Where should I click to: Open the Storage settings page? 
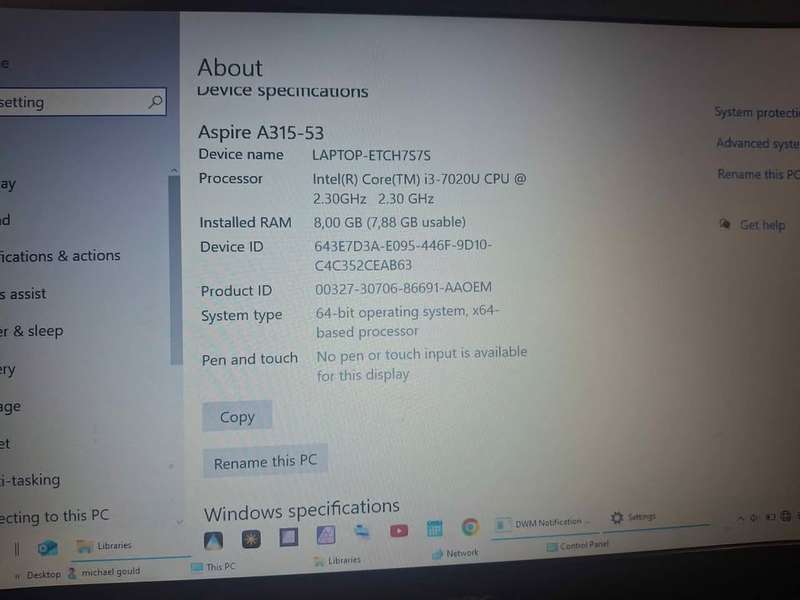click(11, 407)
